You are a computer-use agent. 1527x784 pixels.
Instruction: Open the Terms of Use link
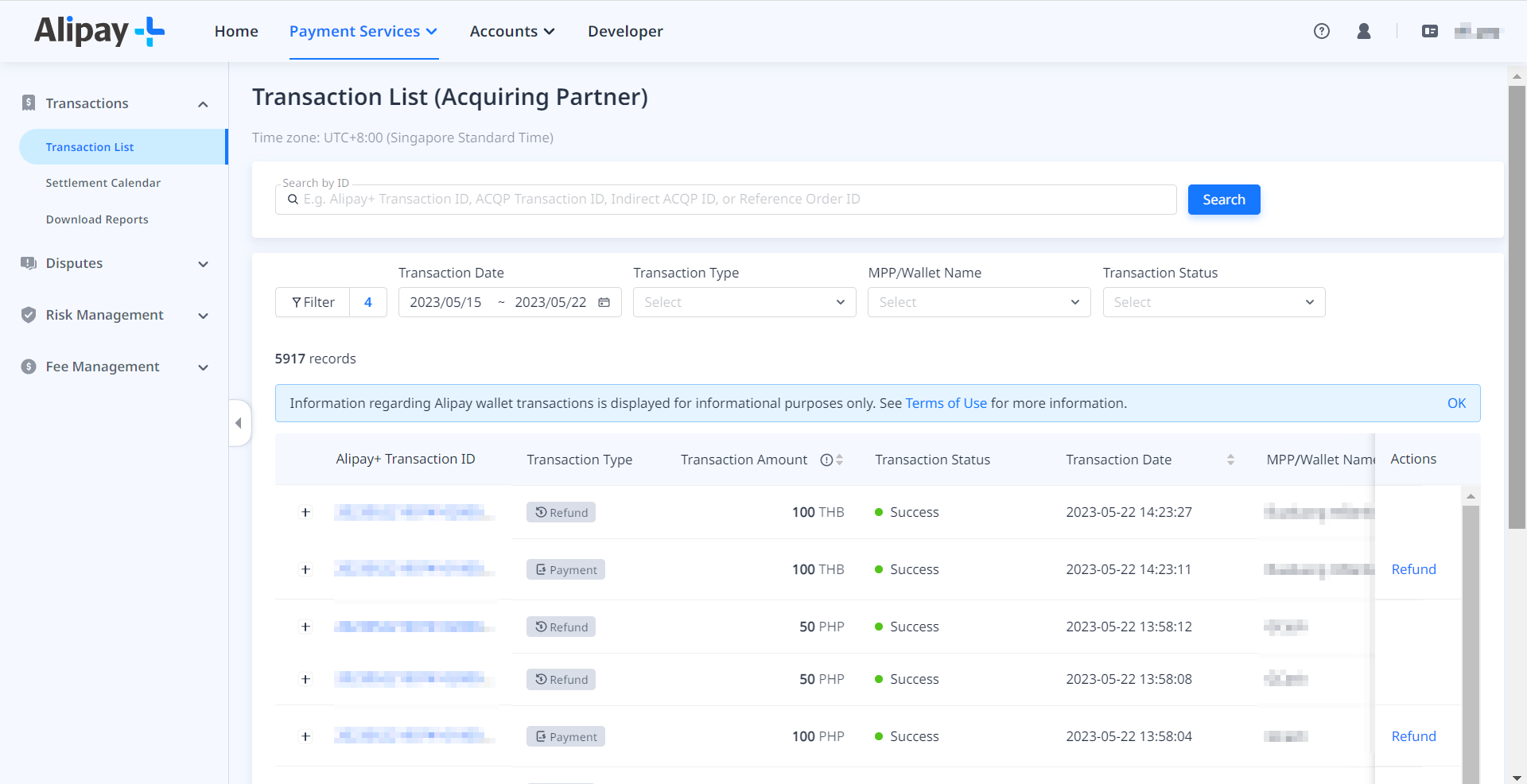point(946,403)
